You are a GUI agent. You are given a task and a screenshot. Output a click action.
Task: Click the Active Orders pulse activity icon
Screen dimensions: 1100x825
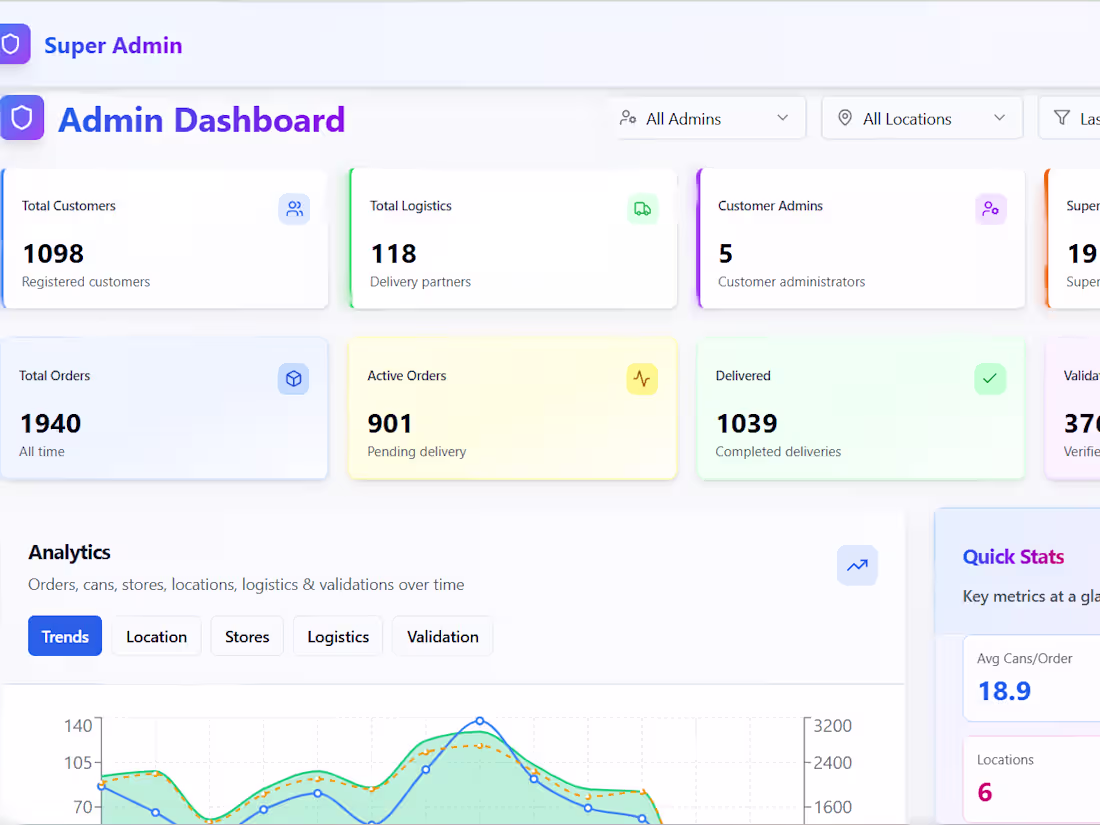641,379
